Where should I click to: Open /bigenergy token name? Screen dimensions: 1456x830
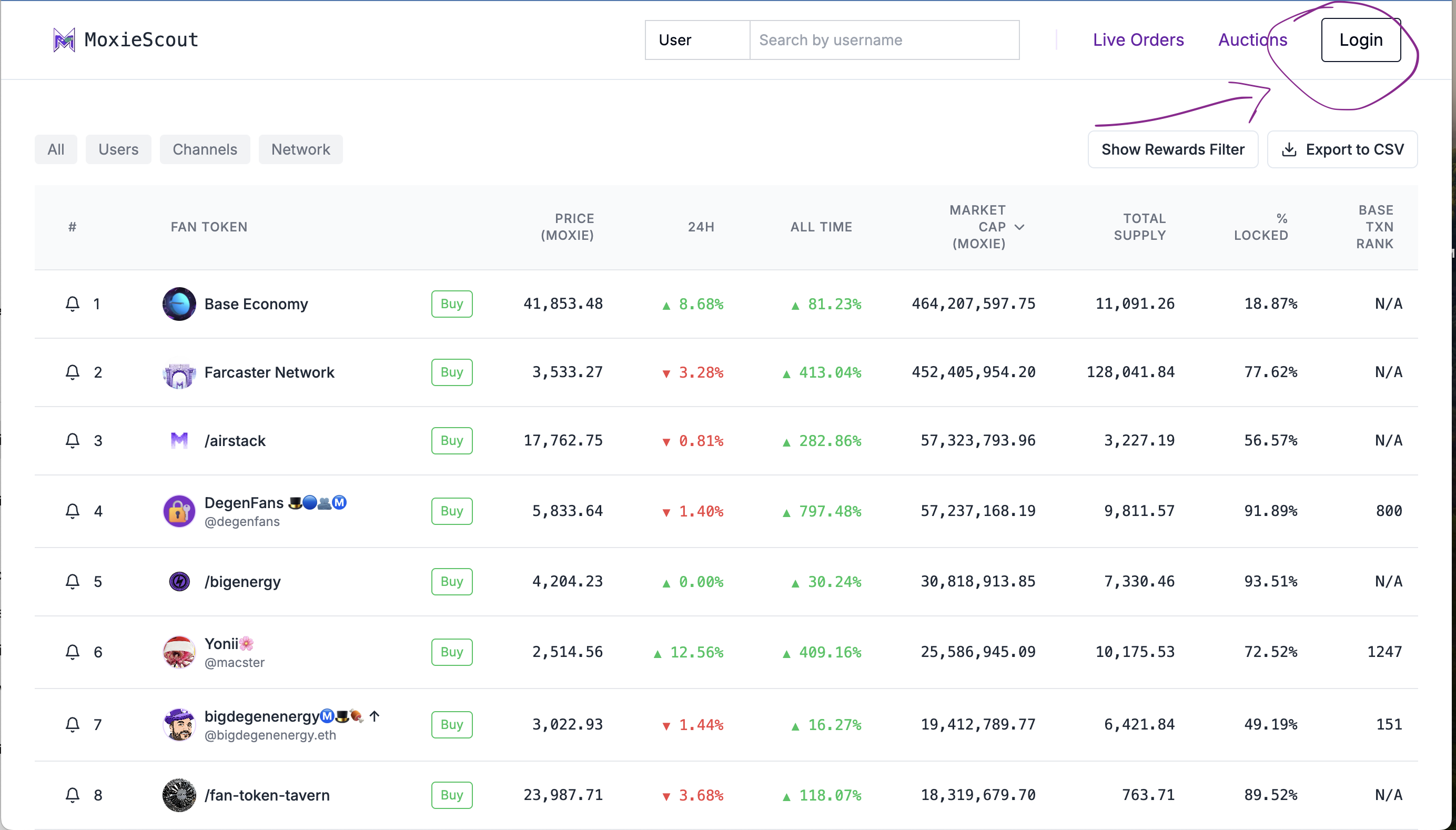point(242,581)
